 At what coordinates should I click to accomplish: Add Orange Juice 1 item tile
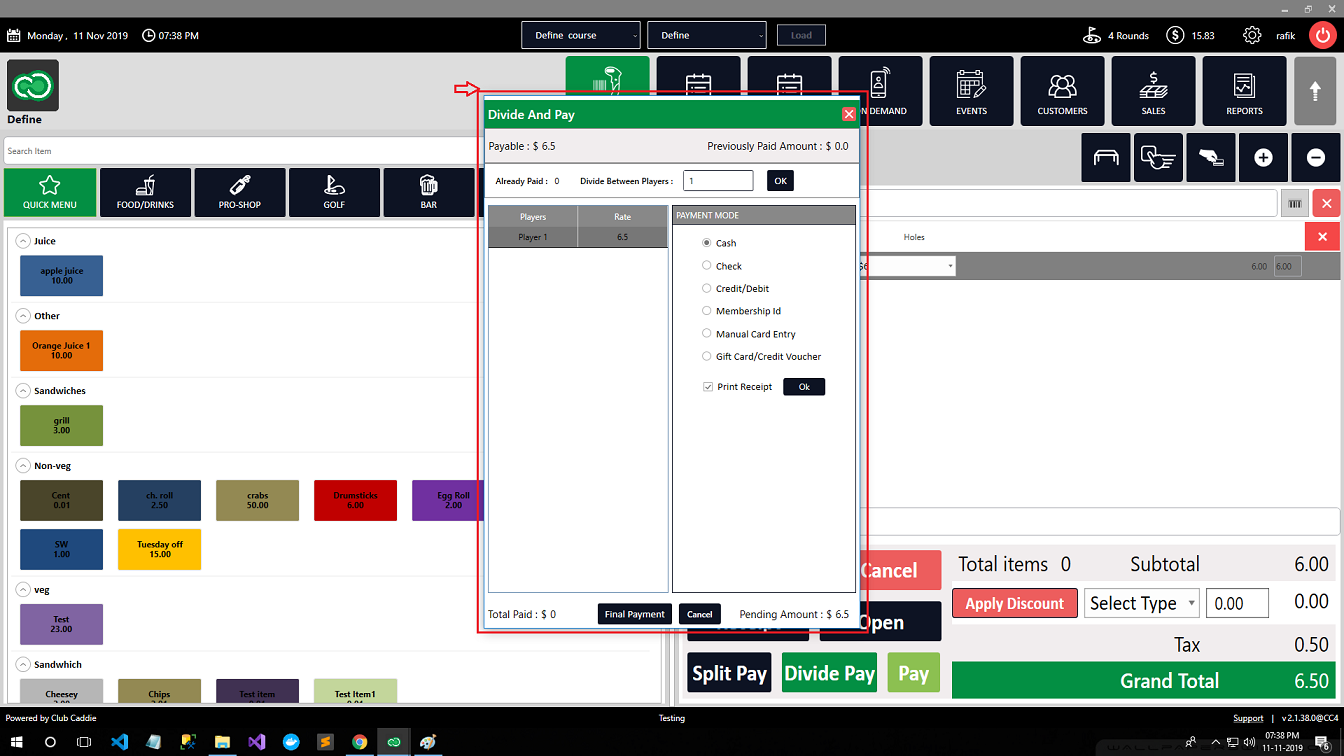pos(61,351)
